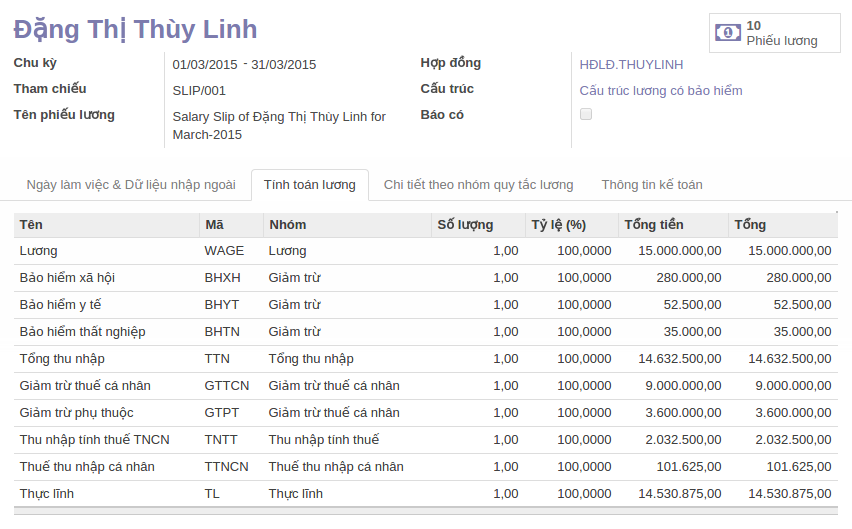Open Chi tiết theo nhóm quy tắc lương tab
Screen dimensions: 852x529
(x=478, y=184)
